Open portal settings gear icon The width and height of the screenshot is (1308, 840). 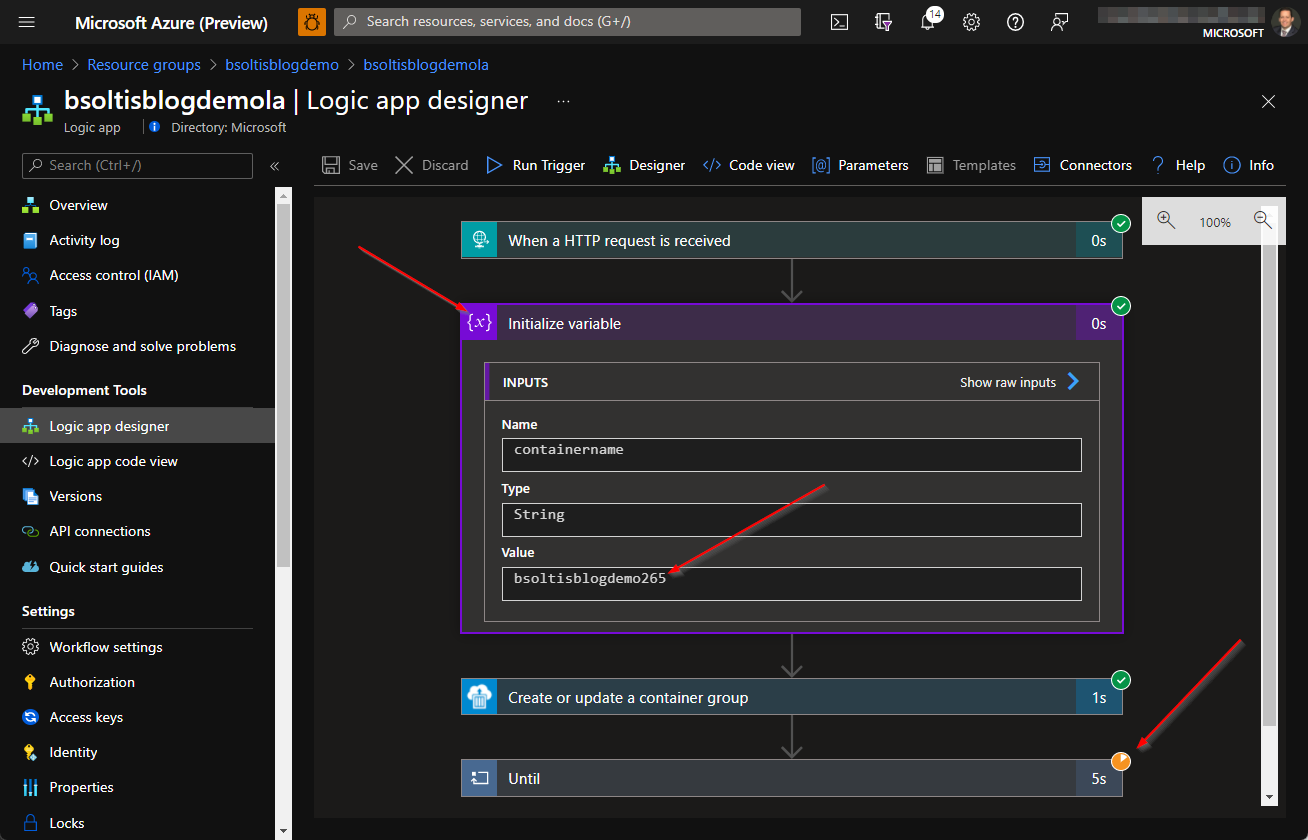(971, 22)
